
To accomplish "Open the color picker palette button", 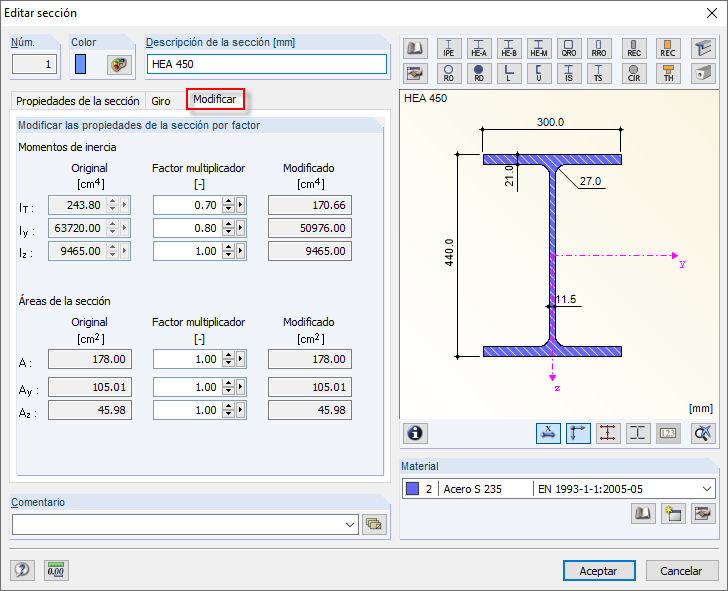I will 119,64.
